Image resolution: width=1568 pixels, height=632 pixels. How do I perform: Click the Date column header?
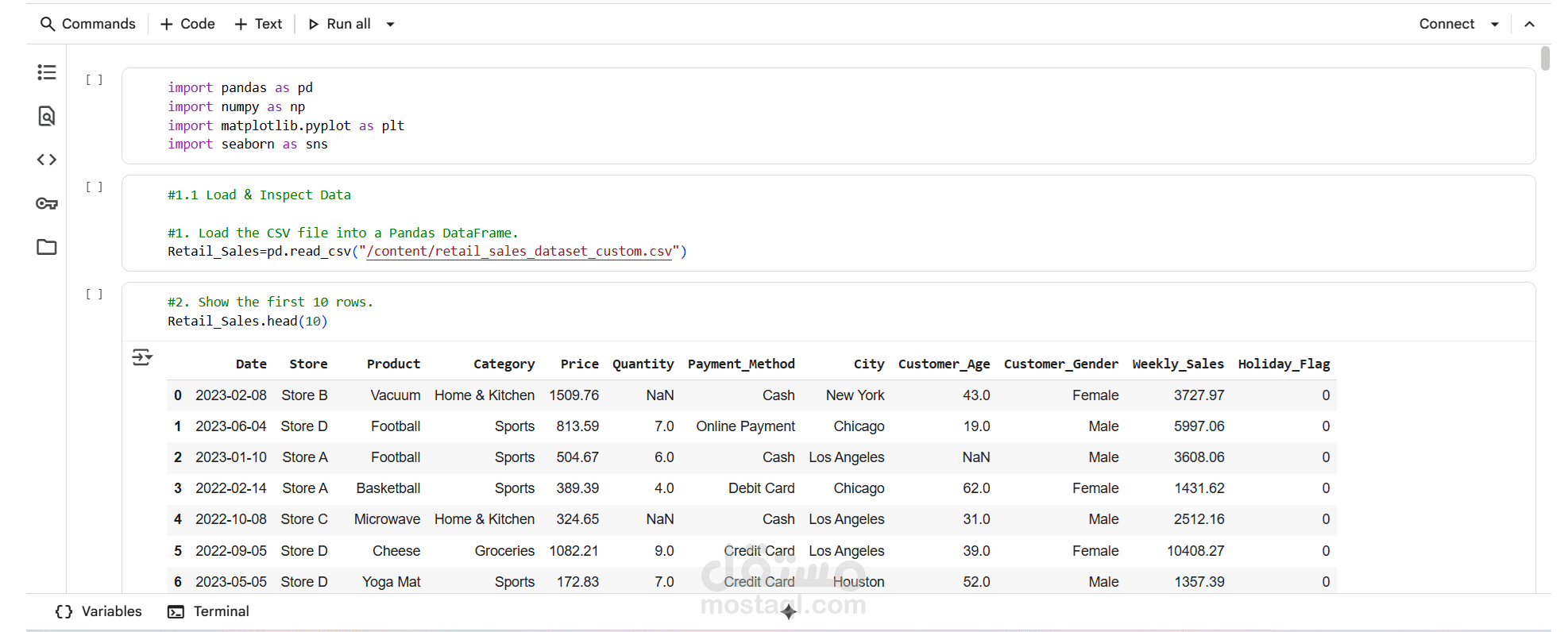click(x=251, y=364)
